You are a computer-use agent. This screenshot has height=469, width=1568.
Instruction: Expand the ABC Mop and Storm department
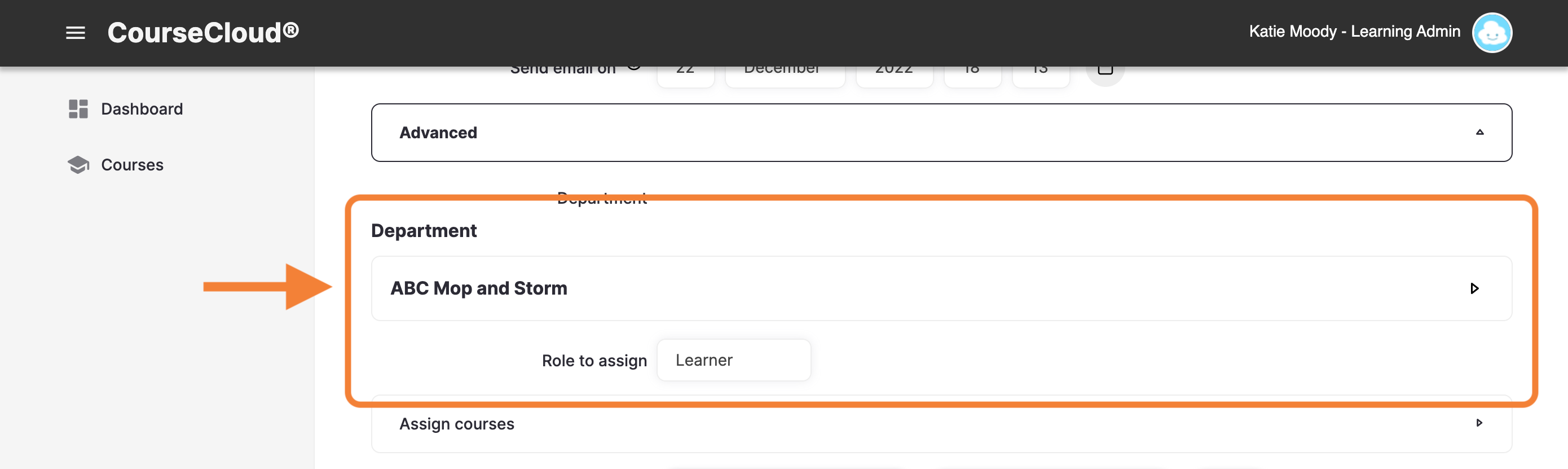coord(941,288)
